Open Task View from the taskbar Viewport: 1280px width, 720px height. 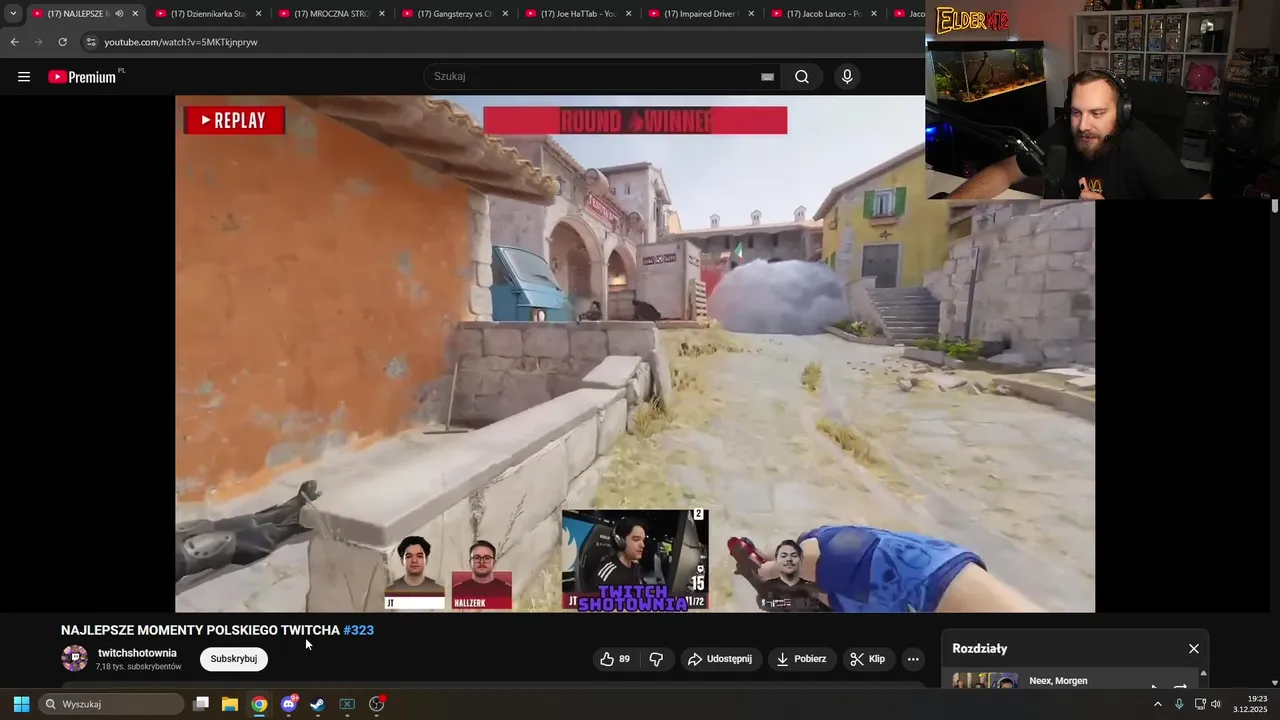coord(201,704)
